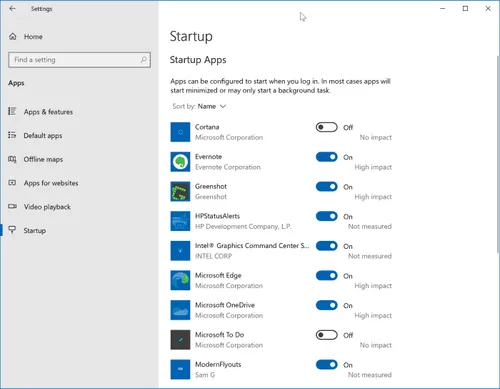
Task: Click the Microsoft Edge app icon
Action: (x=180, y=280)
